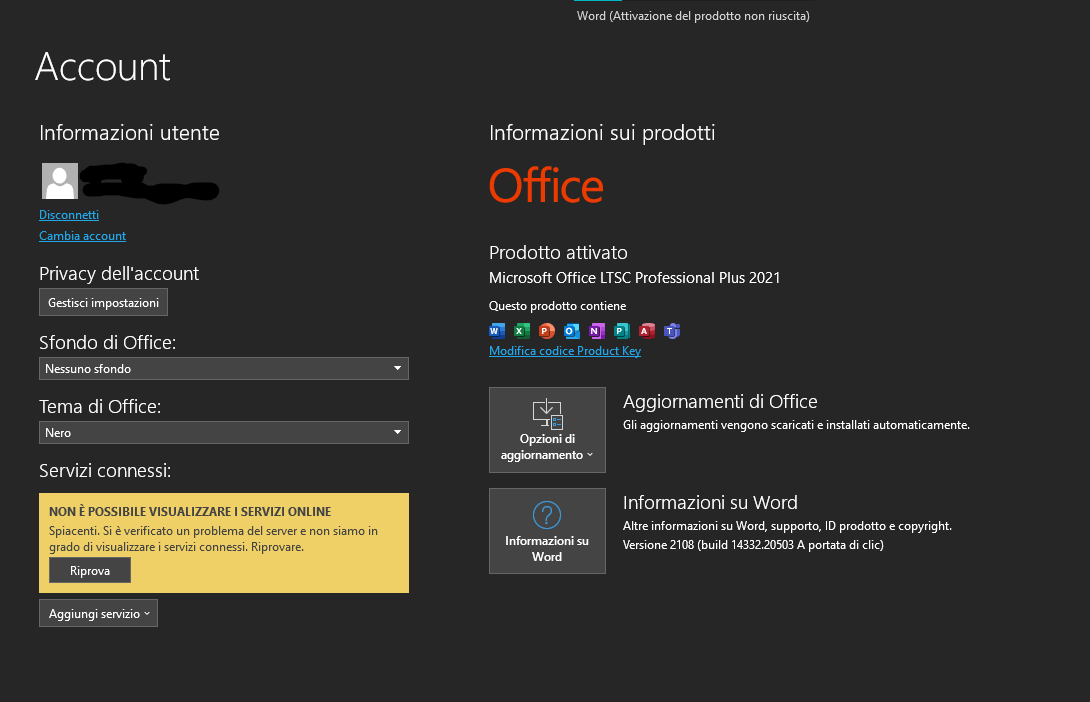Click the Microsoft Office LTSC Professional Plus 2021 text
This screenshot has width=1090, height=702.
click(x=635, y=278)
